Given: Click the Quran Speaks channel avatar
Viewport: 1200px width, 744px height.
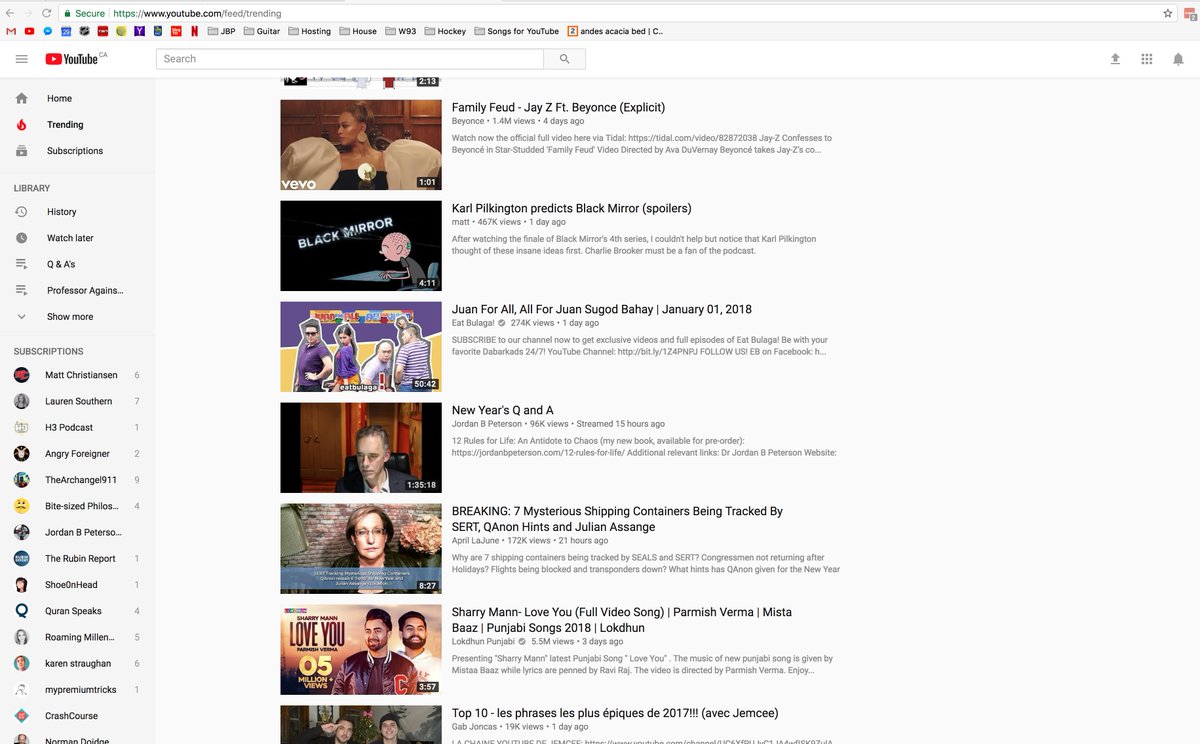Looking at the screenshot, I should [x=22, y=611].
